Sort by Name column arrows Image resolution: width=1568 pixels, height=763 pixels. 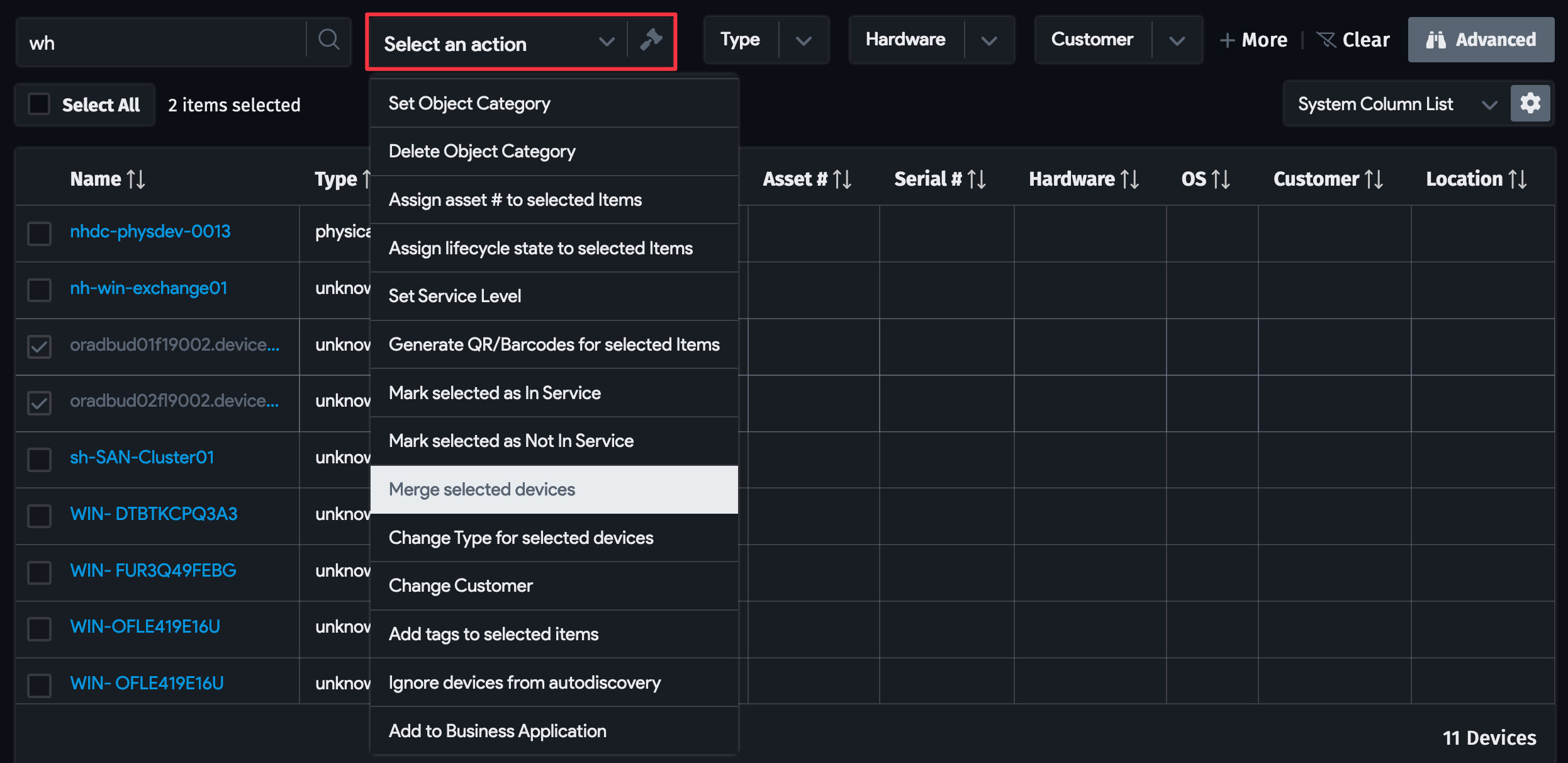tap(136, 179)
